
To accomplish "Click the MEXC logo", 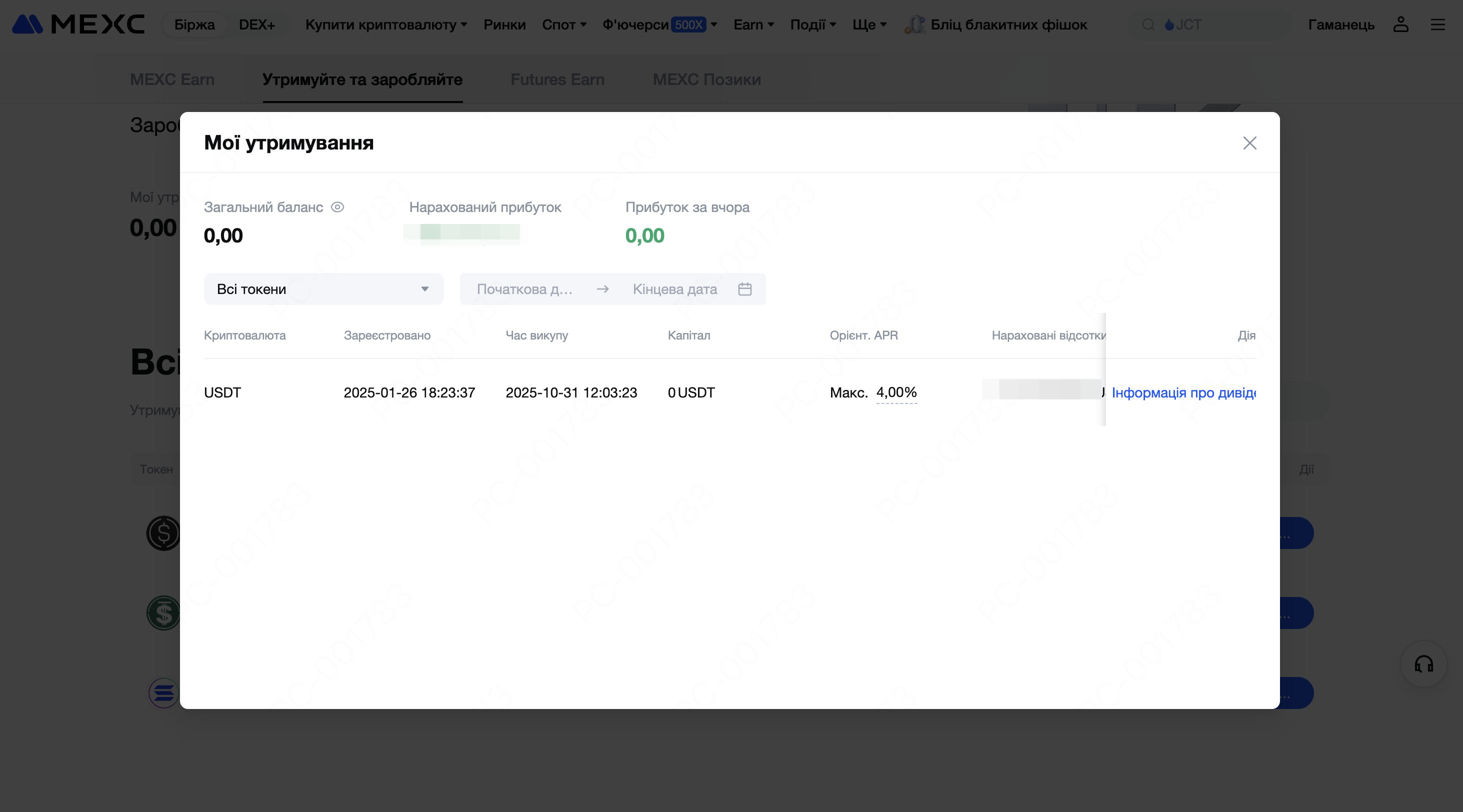I will 78,24.
